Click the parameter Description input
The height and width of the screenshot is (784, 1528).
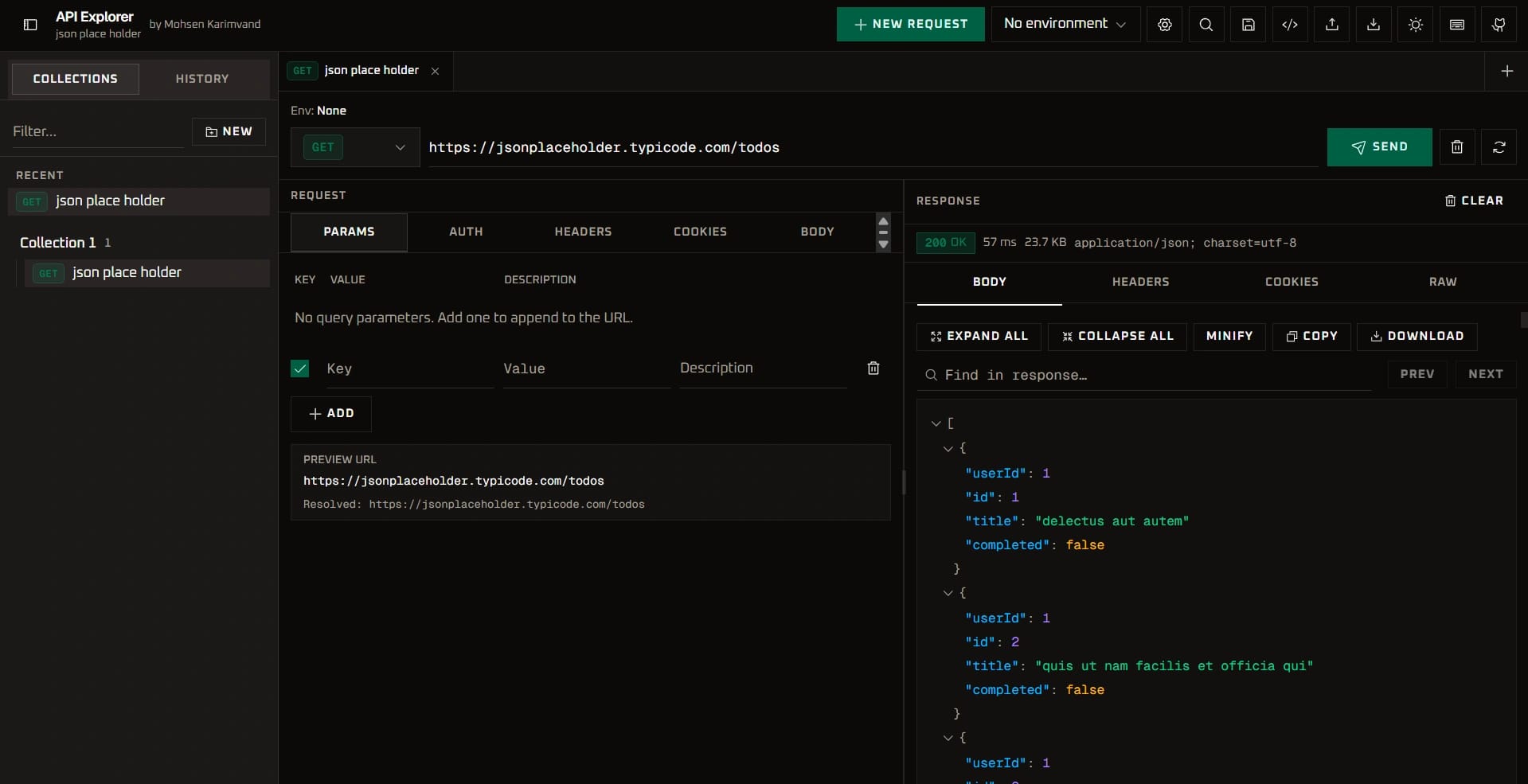coord(763,369)
